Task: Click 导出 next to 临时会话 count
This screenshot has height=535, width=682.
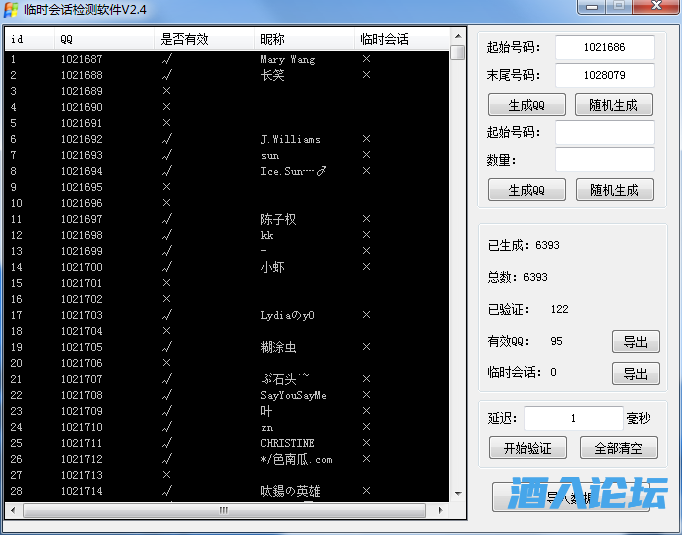Action: click(x=635, y=373)
